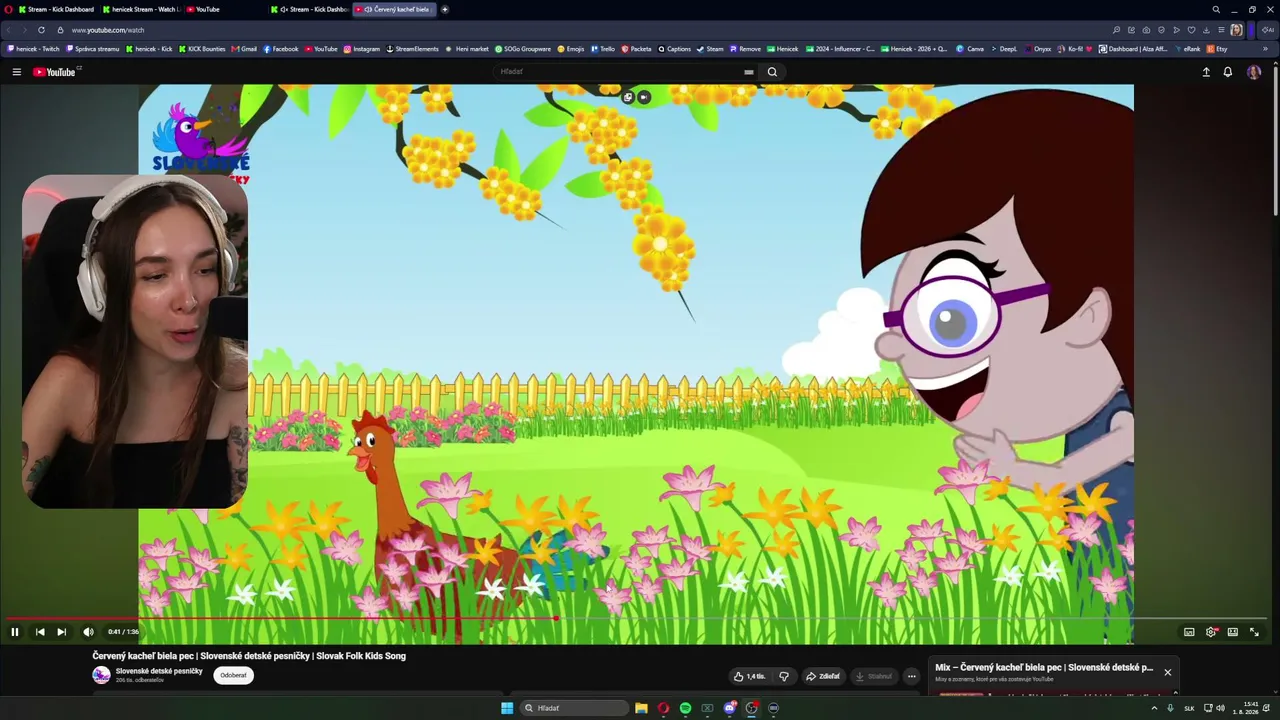Open YouTube notifications bell
The image size is (1280, 720).
(x=1228, y=72)
